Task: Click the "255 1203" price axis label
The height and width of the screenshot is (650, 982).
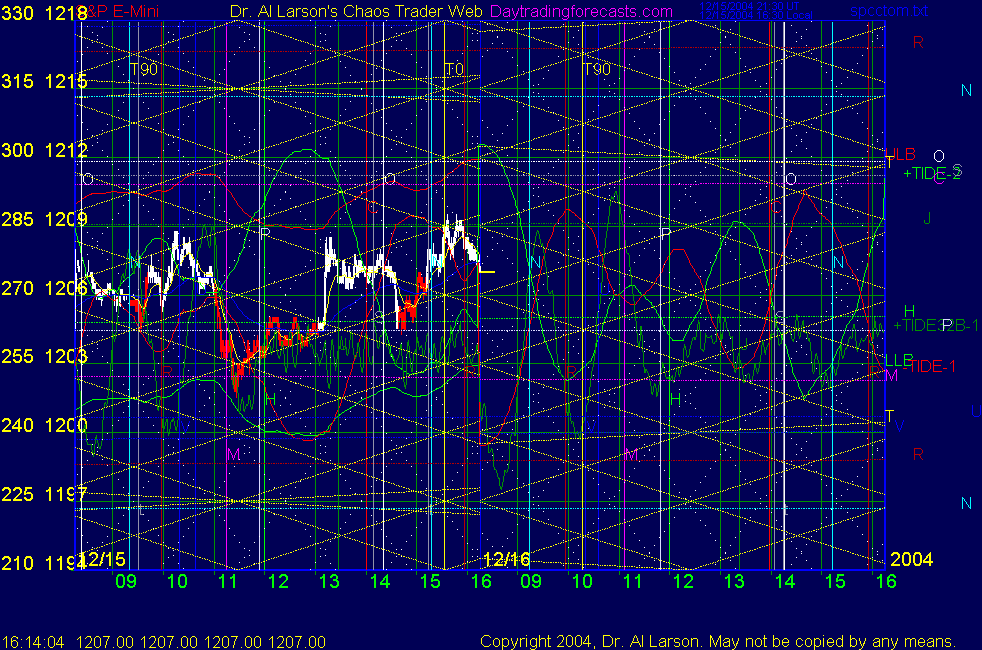Action: click(x=44, y=356)
